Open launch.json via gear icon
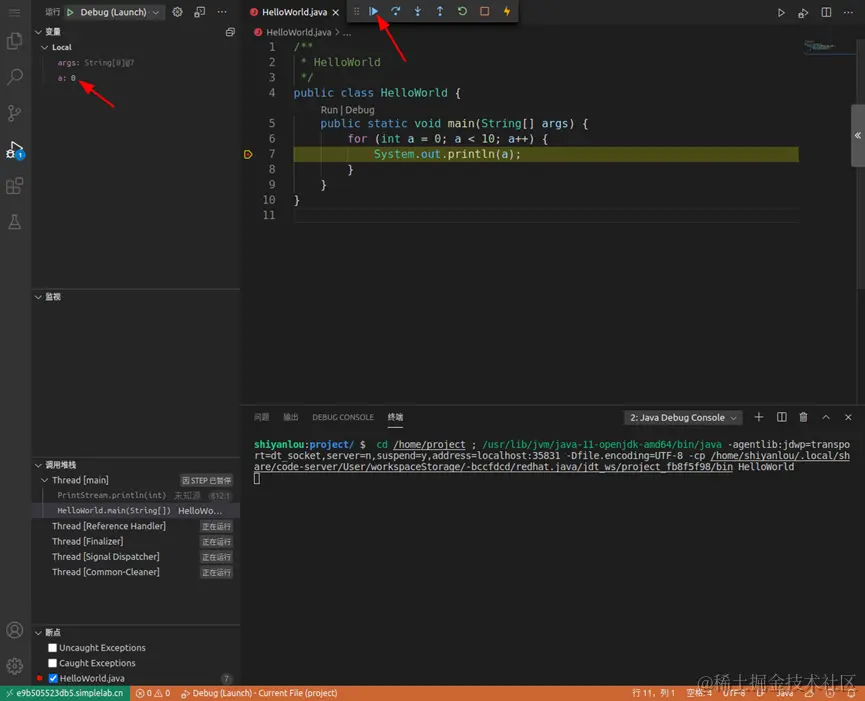Viewport: 865px width, 701px height. [178, 12]
